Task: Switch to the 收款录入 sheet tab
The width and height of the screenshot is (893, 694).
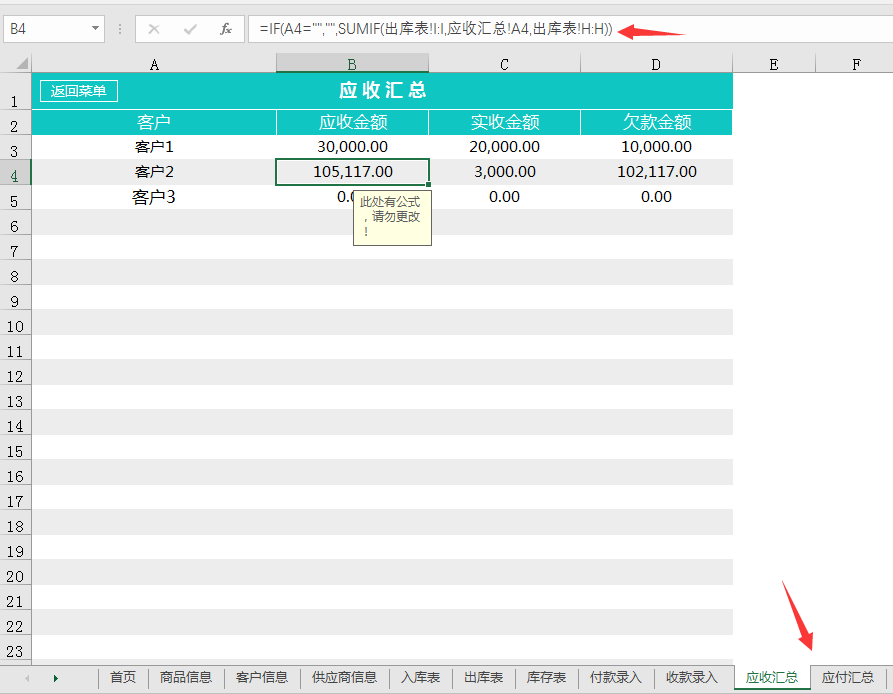Action: point(692,677)
